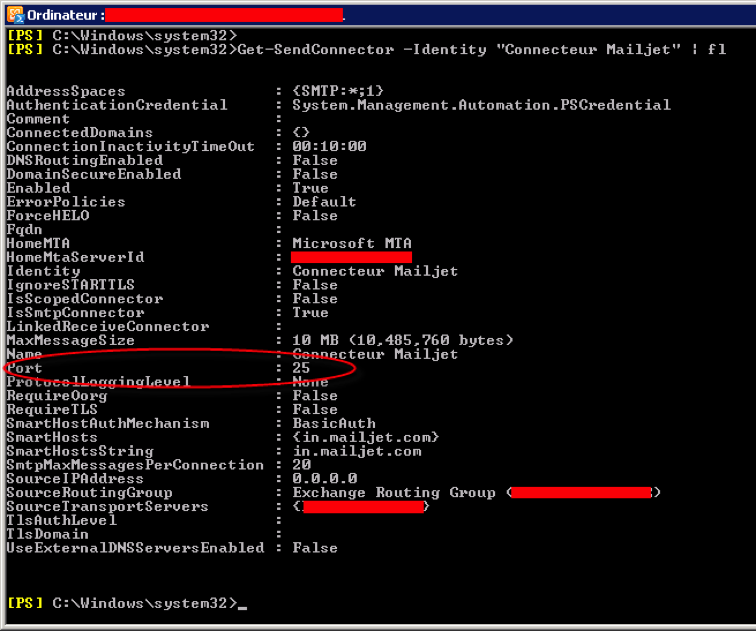756x631 pixels.
Task: Click the RequireTLS label
Action: click(x=52, y=410)
